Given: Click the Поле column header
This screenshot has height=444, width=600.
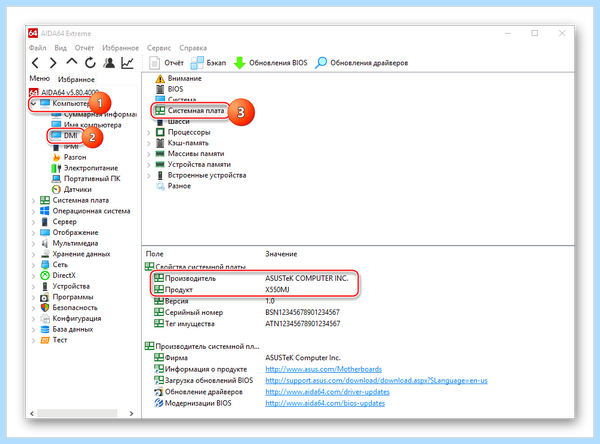Looking at the screenshot, I should tap(155, 254).
